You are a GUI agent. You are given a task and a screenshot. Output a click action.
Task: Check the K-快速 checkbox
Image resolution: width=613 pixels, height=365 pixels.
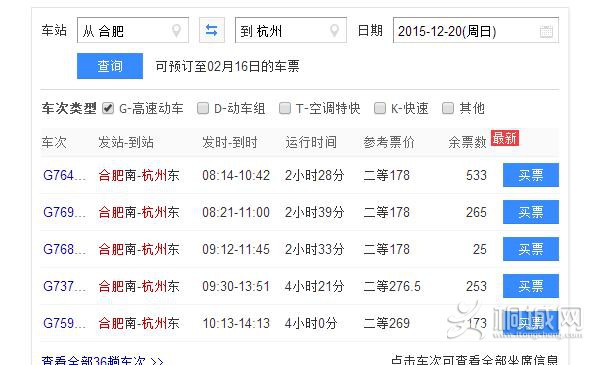(x=380, y=108)
